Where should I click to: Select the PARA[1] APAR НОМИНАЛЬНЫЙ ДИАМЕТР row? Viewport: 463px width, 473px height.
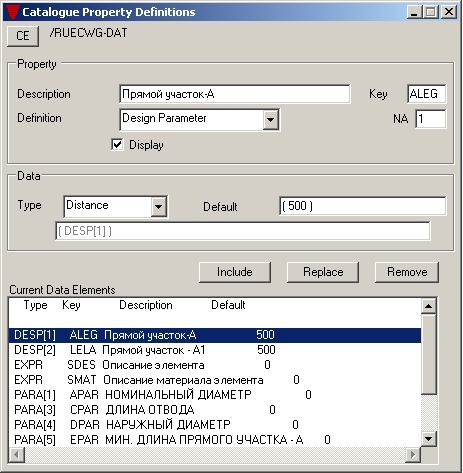tap(215, 395)
